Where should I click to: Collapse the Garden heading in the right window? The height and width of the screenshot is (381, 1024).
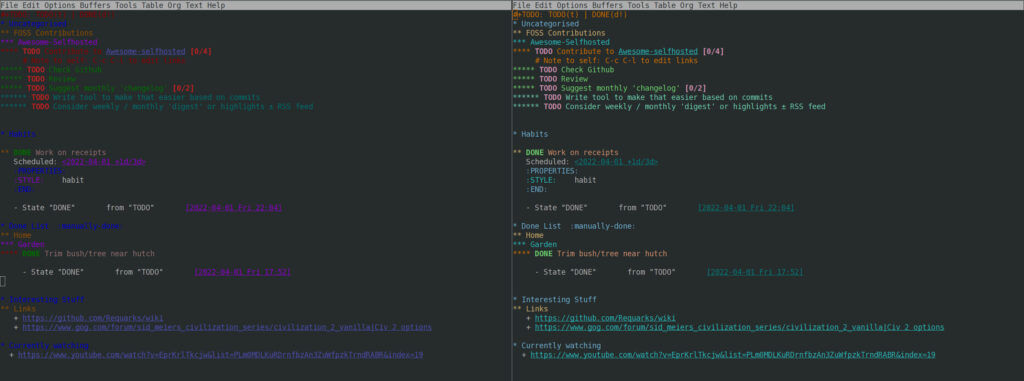tap(535, 244)
